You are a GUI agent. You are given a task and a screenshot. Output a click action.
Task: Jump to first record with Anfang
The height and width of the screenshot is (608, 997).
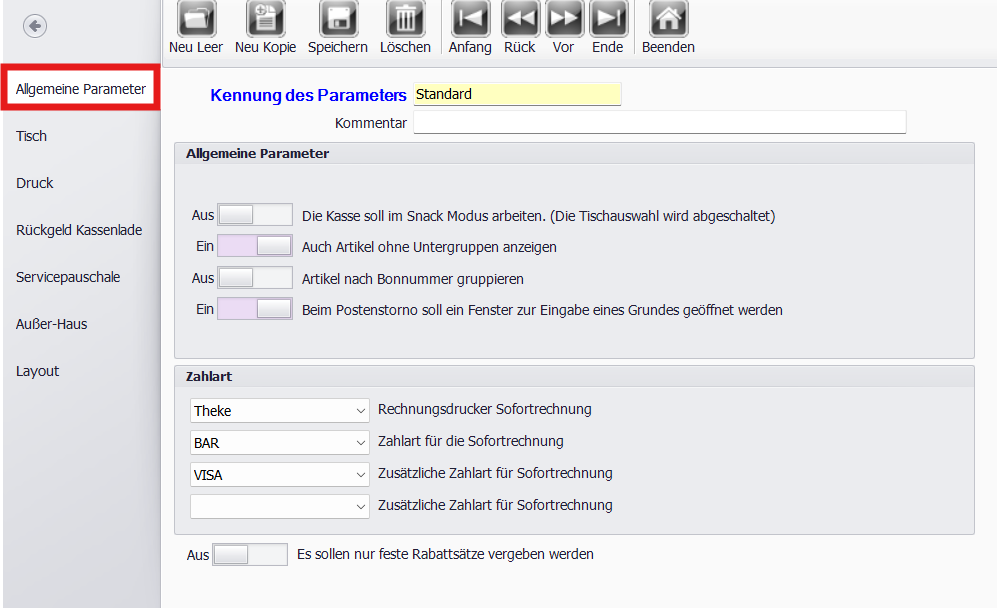coord(471,18)
